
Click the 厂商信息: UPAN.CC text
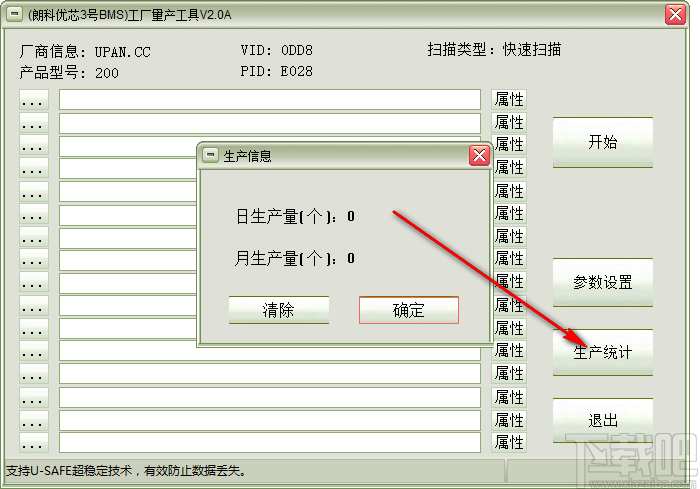click(85, 52)
